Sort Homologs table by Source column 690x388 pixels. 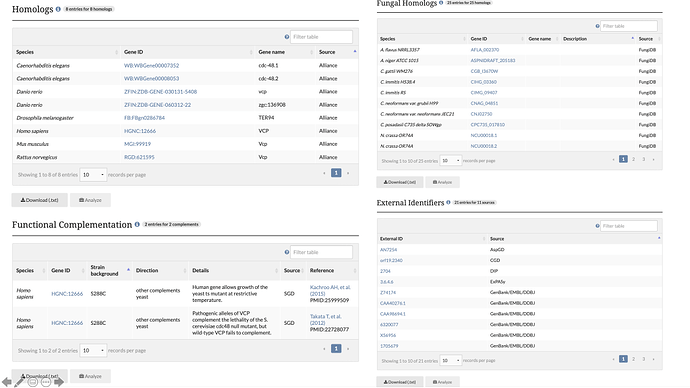click(x=337, y=52)
